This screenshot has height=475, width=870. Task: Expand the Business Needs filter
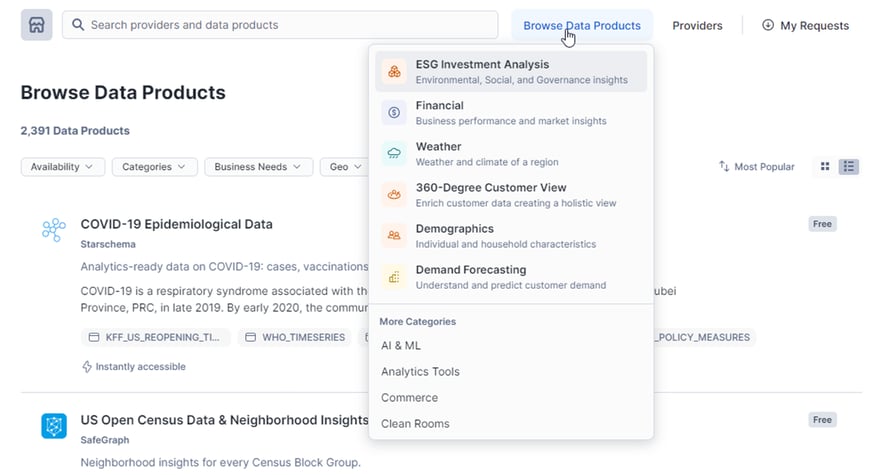coord(258,167)
